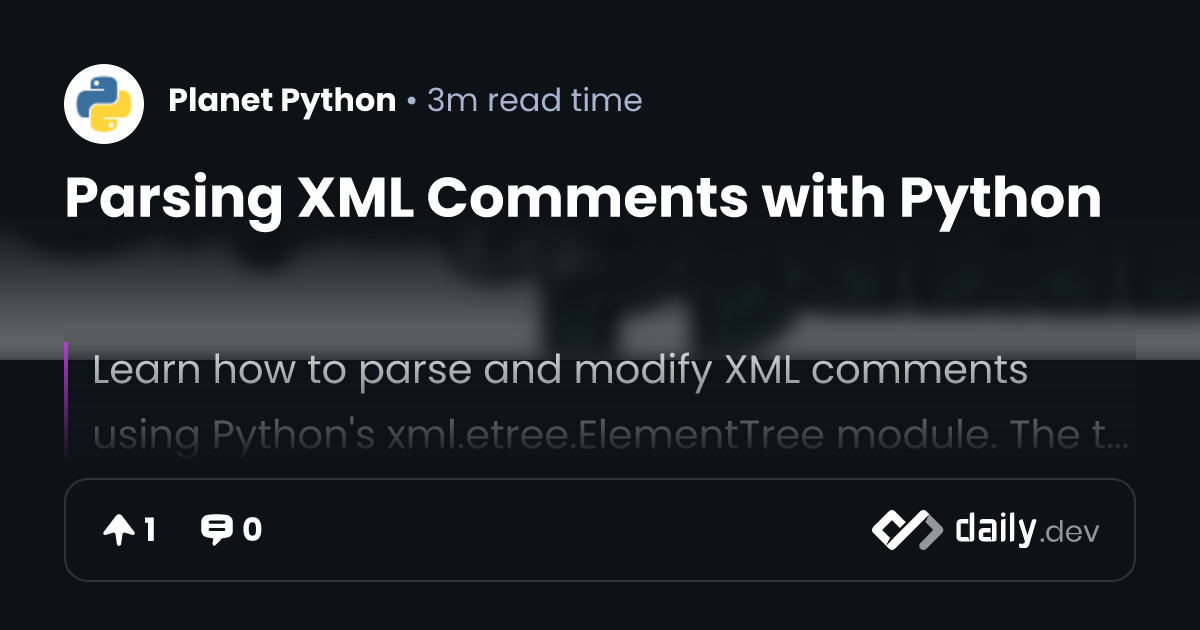Click the Python logo avatar
The image size is (1200, 630).
pos(104,102)
